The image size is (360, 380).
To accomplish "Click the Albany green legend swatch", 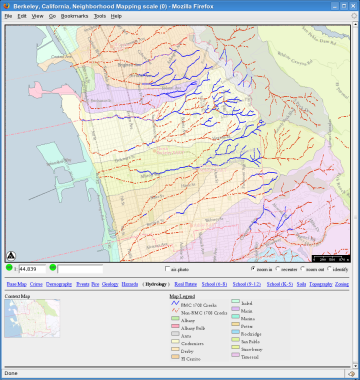I will pos(175,320).
